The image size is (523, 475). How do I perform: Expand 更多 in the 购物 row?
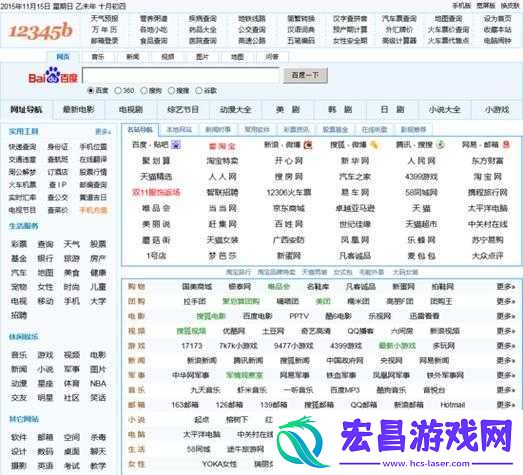click(506, 287)
